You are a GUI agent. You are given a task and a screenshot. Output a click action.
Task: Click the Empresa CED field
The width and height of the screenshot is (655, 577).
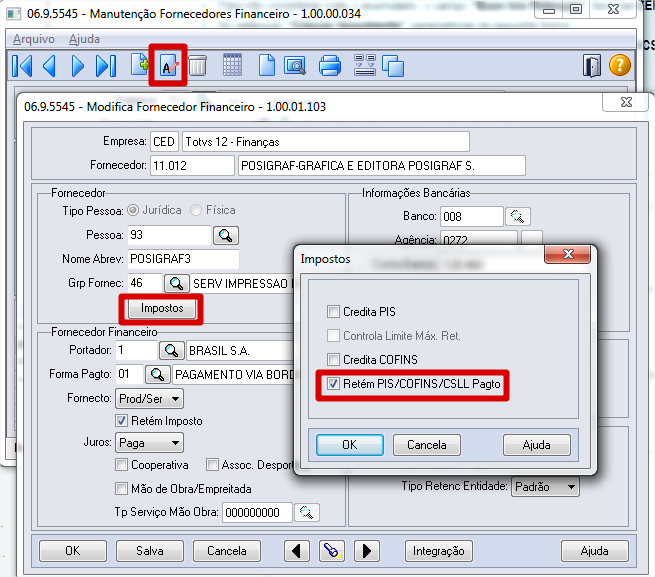164,142
